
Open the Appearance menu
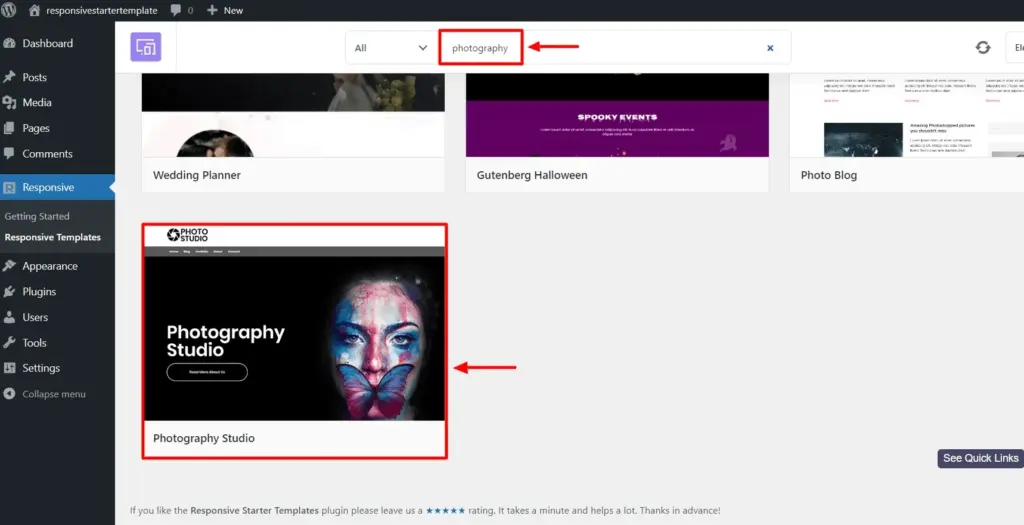[x=49, y=266]
